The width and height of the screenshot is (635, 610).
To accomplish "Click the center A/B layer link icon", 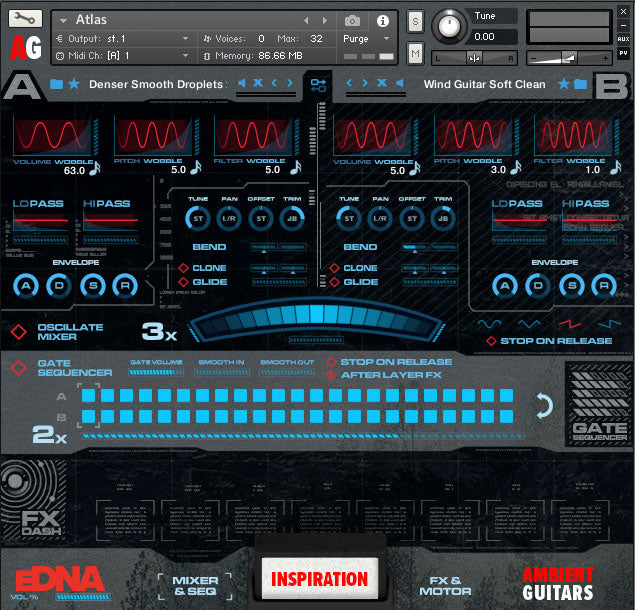I will coord(318,84).
